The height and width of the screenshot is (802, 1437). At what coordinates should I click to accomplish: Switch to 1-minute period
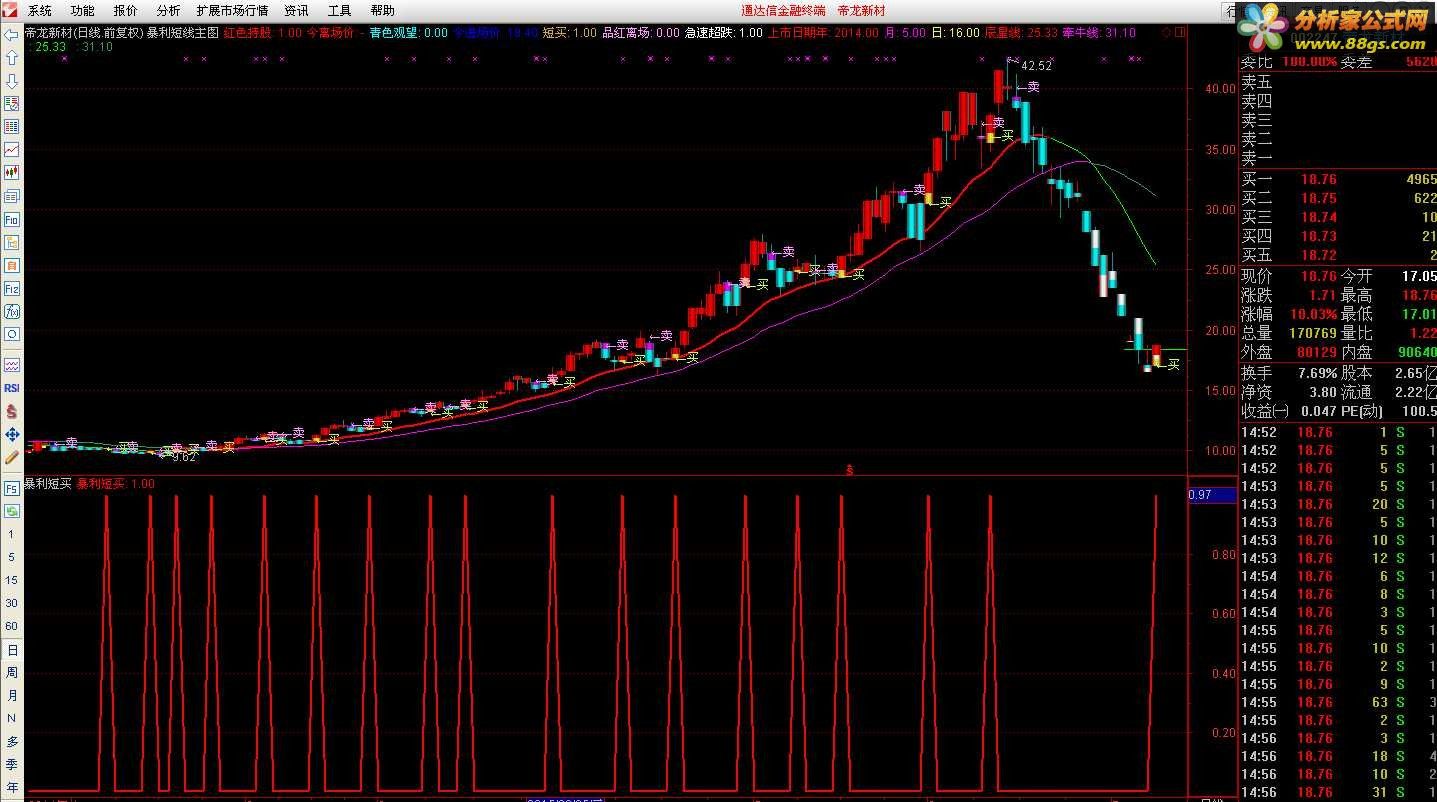click(12, 534)
